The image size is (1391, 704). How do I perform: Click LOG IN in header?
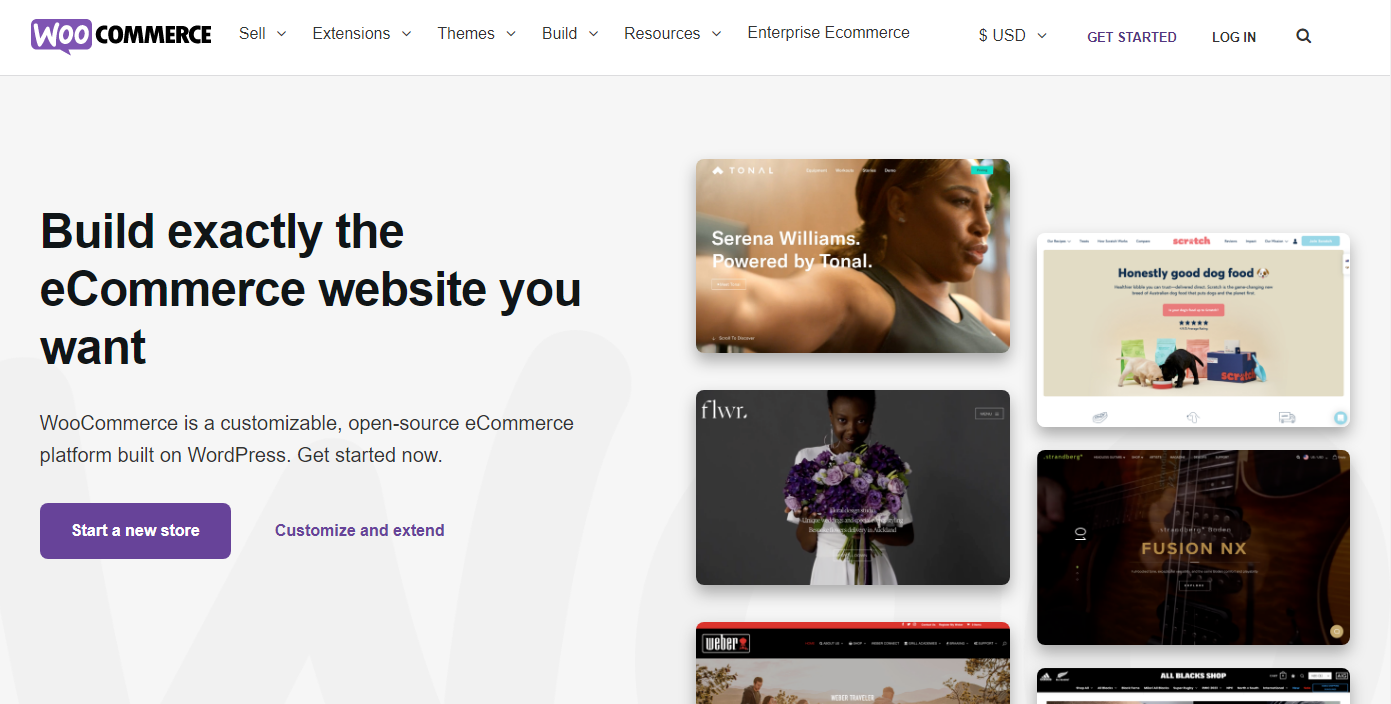tap(1234, 37)
